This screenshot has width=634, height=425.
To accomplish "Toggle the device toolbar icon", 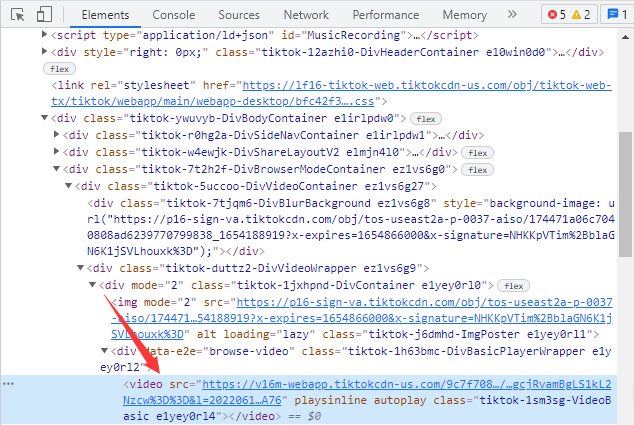I will pyautogui.click(x=44, y=15).
